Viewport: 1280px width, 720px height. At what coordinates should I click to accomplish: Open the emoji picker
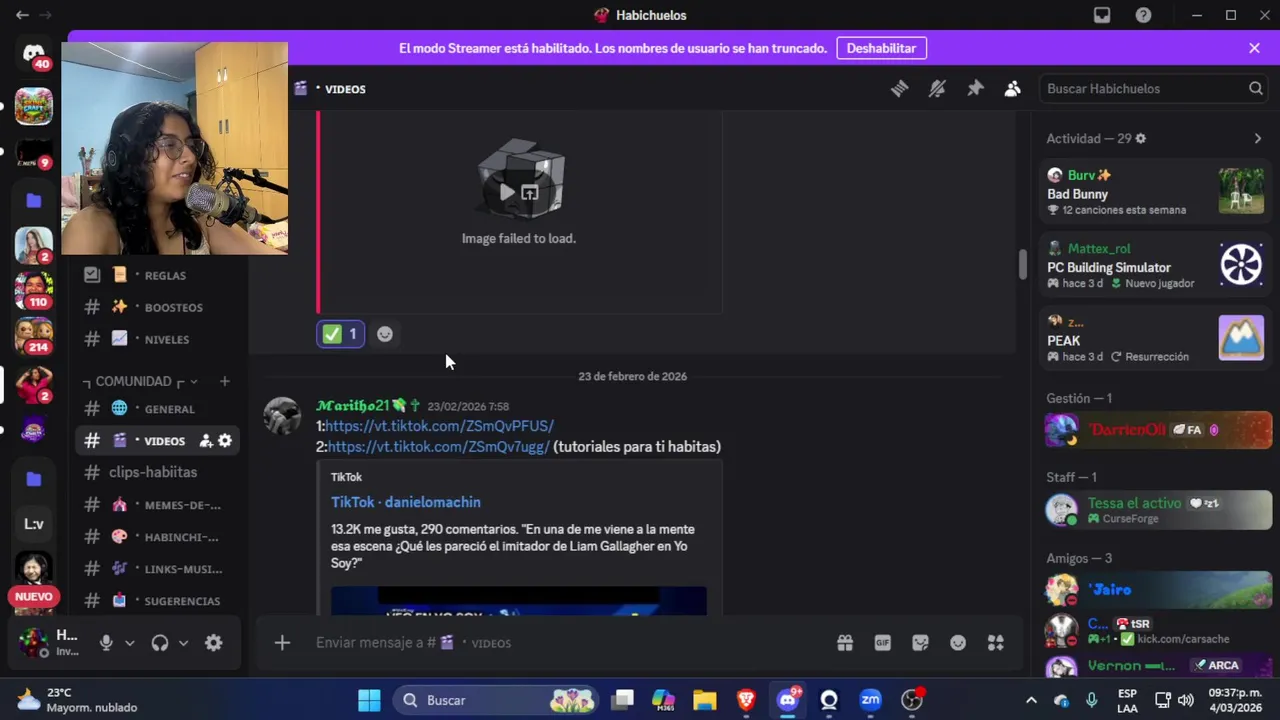[x=958, y=643]
